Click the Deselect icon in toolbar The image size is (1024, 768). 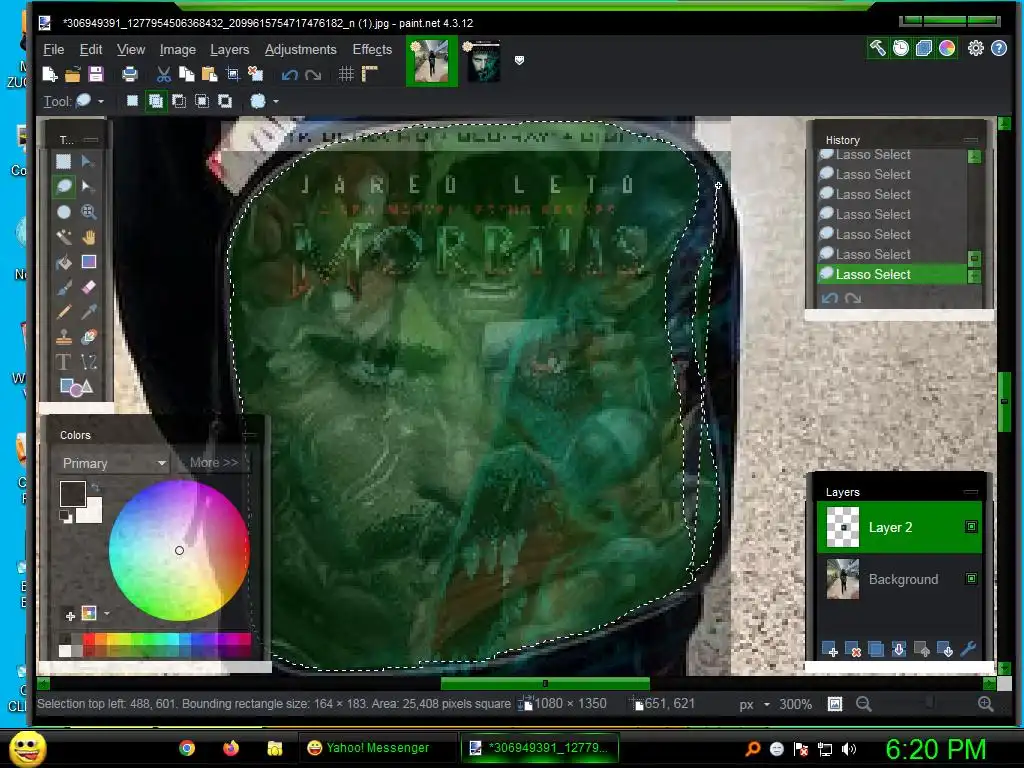click(255, 74)
